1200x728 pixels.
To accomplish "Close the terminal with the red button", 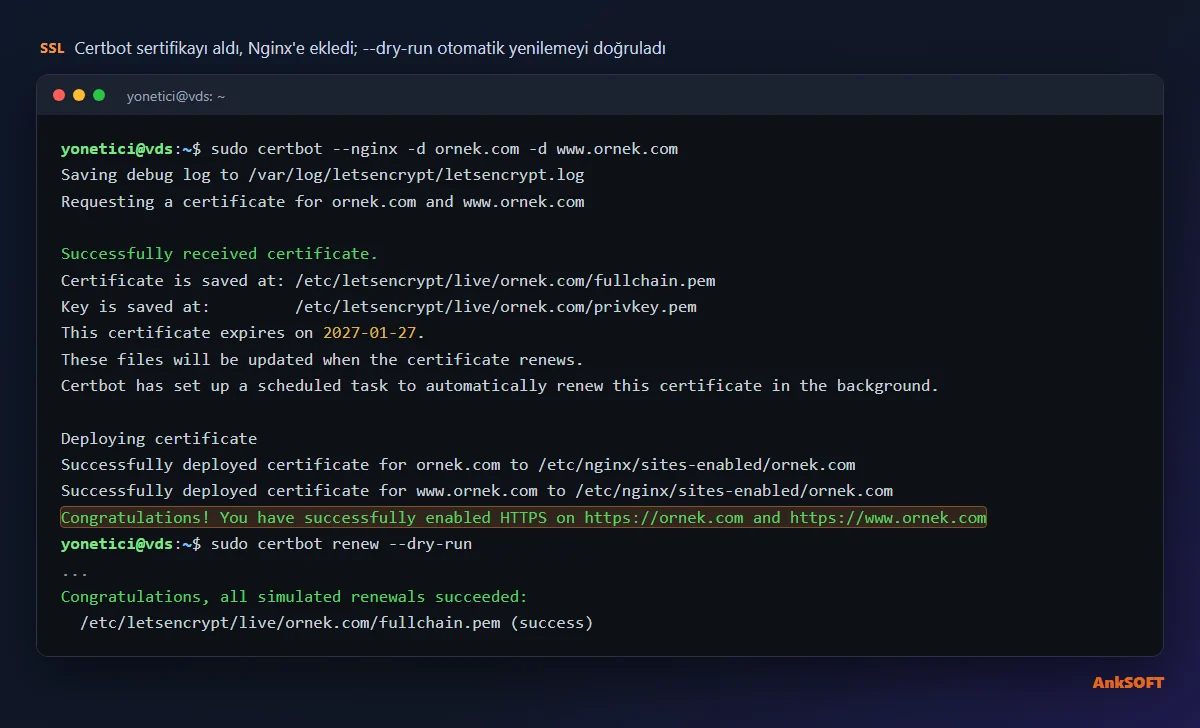I will coord(59,95).
